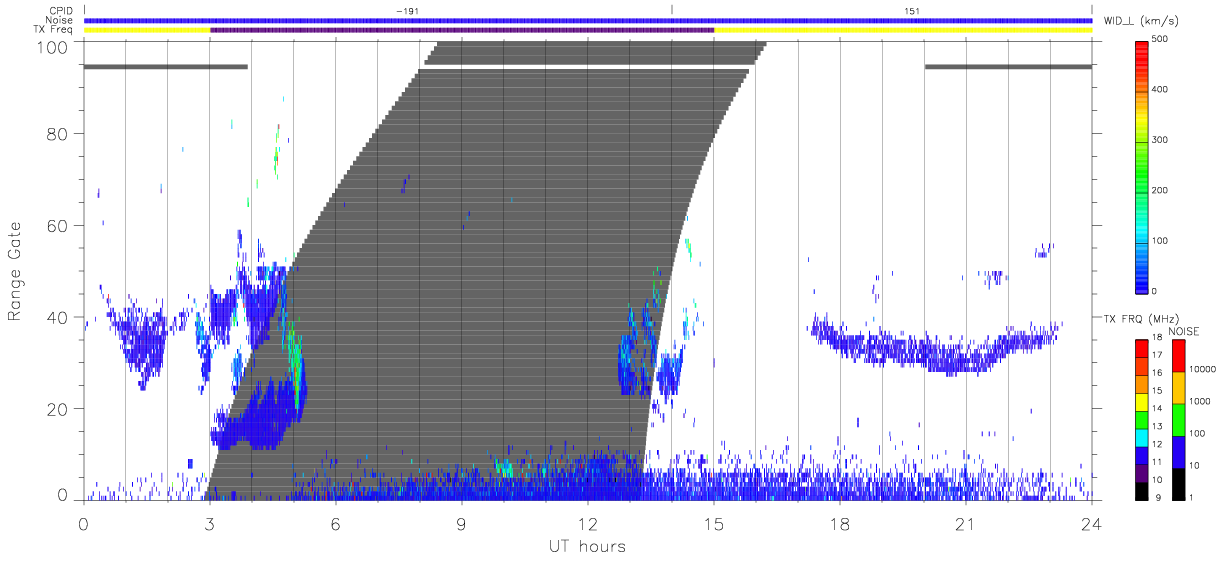The width and height of the screenshot is (1228, 567).
Task: Click the black 1–10 swatch in NOISE legend
Action: click(1177, 484)
